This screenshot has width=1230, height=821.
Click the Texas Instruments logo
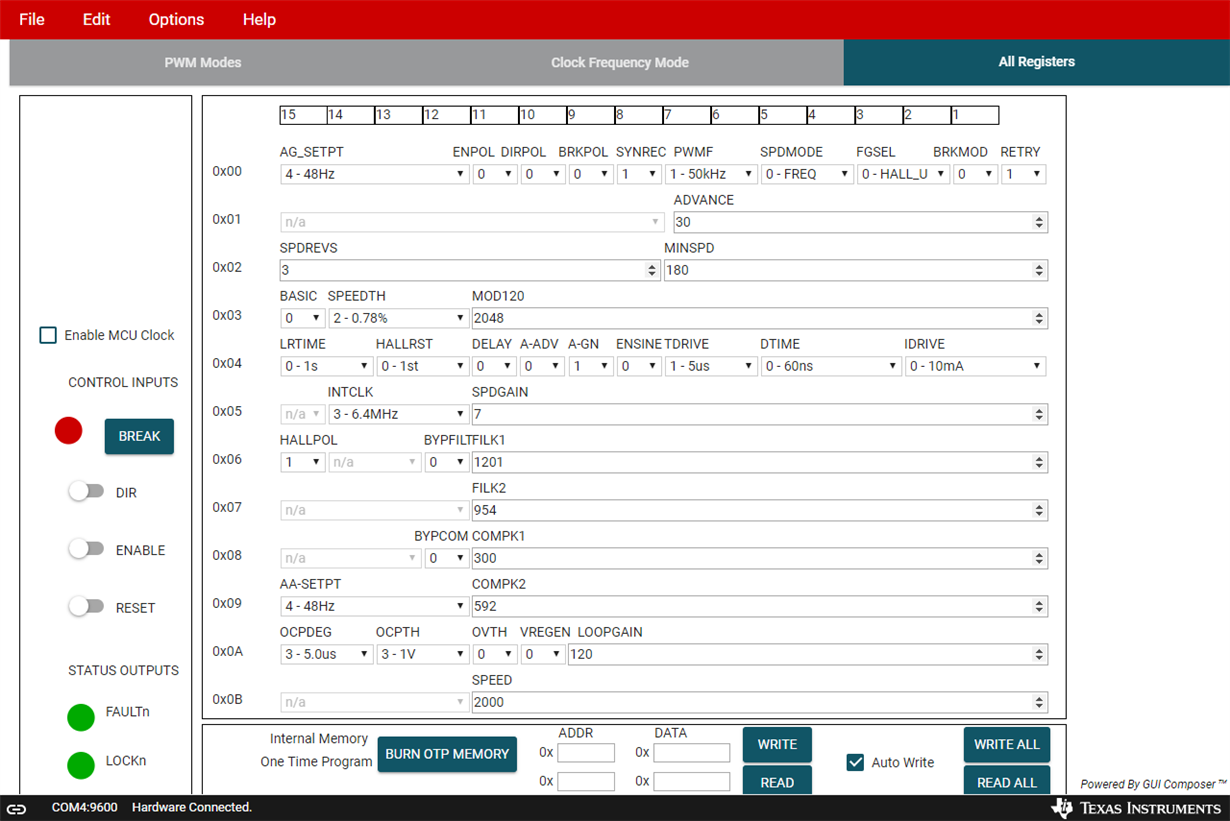tap(1136, 808)
